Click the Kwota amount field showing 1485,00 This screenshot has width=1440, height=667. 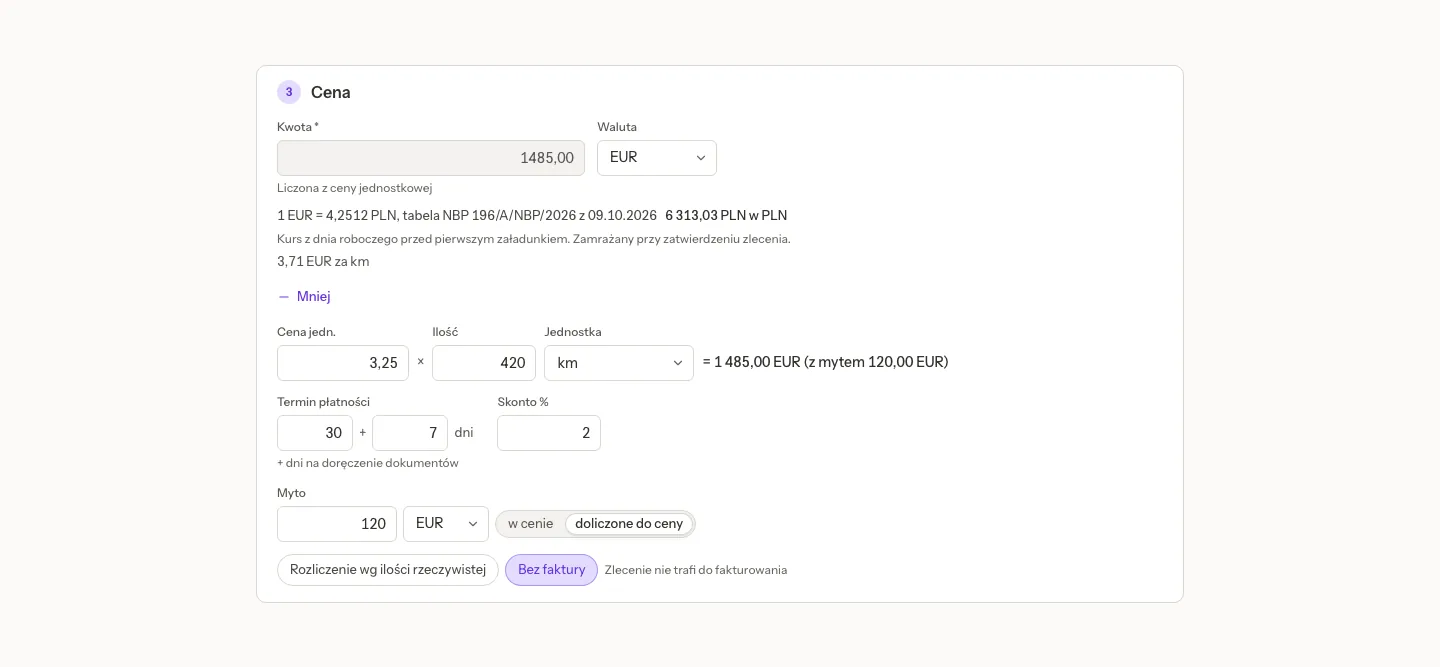431,158
